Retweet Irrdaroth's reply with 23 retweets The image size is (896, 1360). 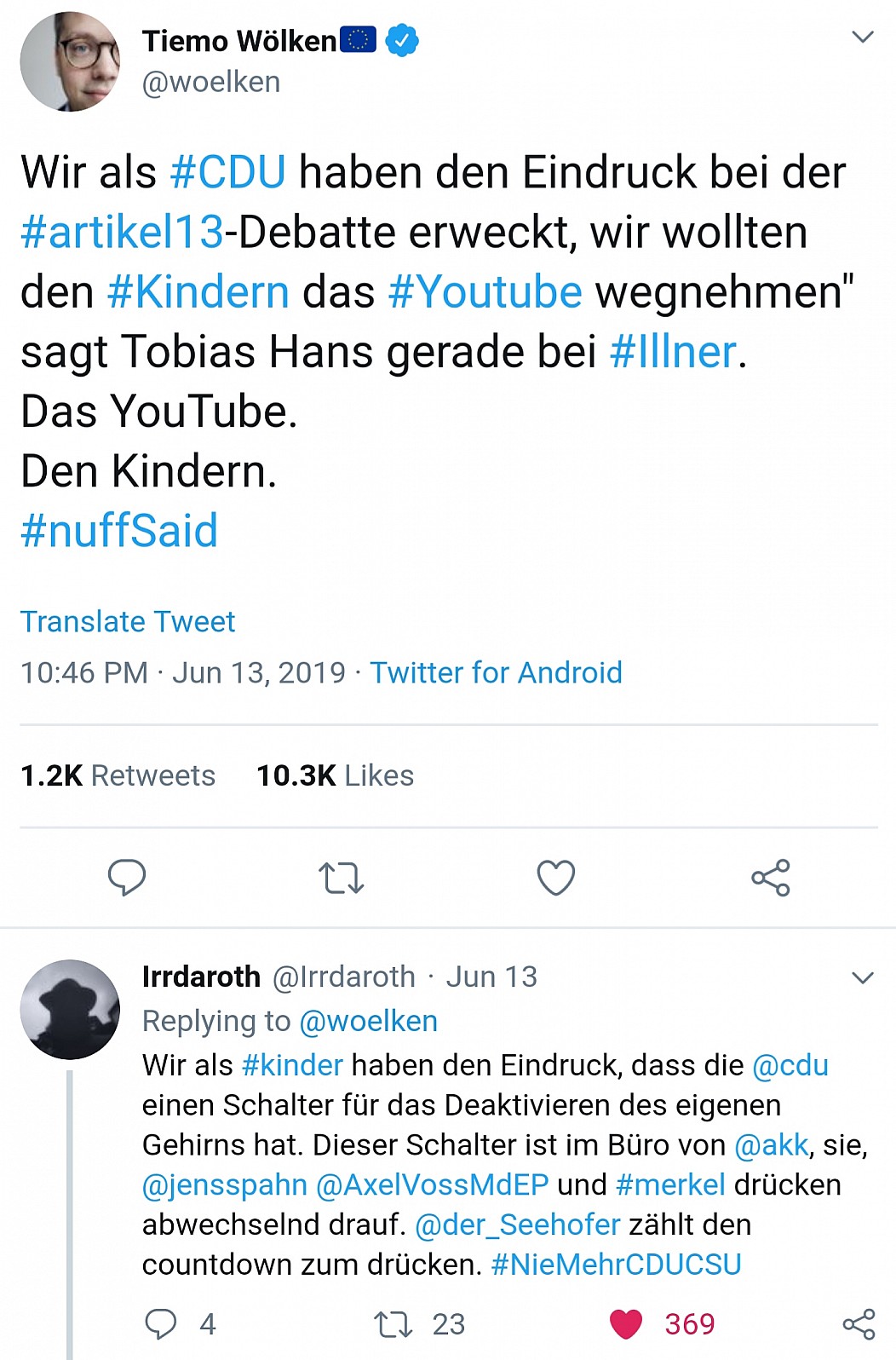pyautogui.click(x=393, y=1323)
